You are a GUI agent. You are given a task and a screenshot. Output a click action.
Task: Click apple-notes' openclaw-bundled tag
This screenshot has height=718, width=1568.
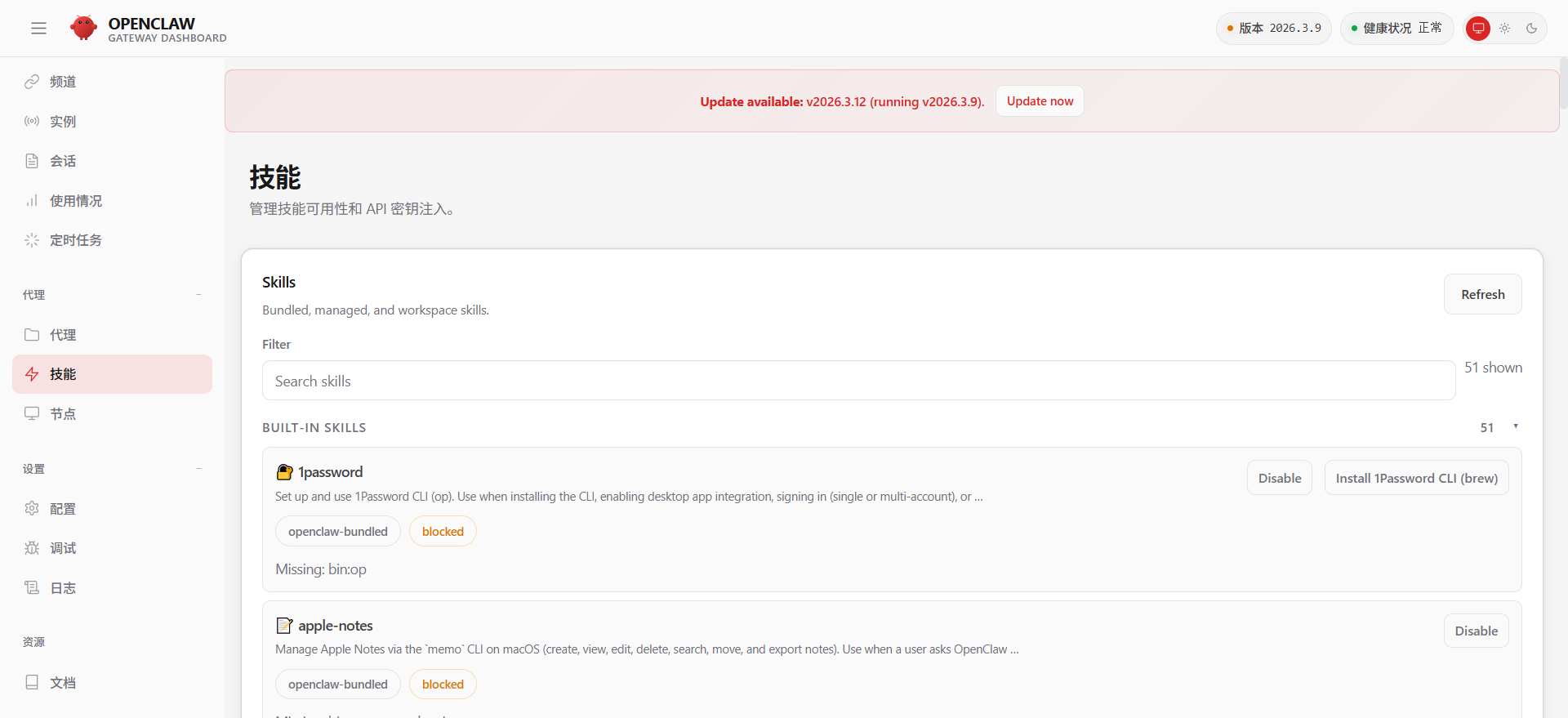click(338, 684)
